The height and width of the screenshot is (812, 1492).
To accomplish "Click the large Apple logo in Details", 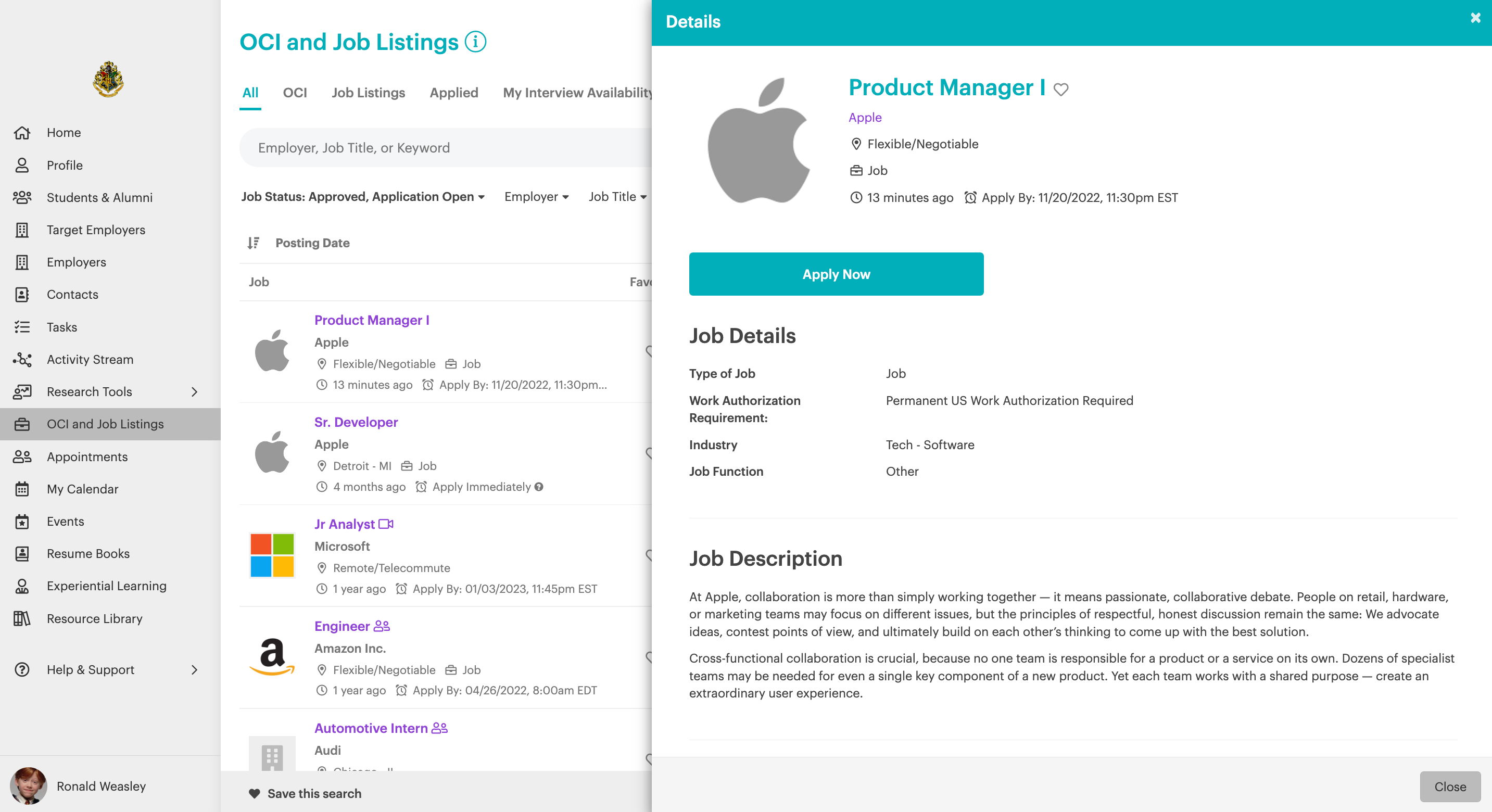I will coord(758,141).
